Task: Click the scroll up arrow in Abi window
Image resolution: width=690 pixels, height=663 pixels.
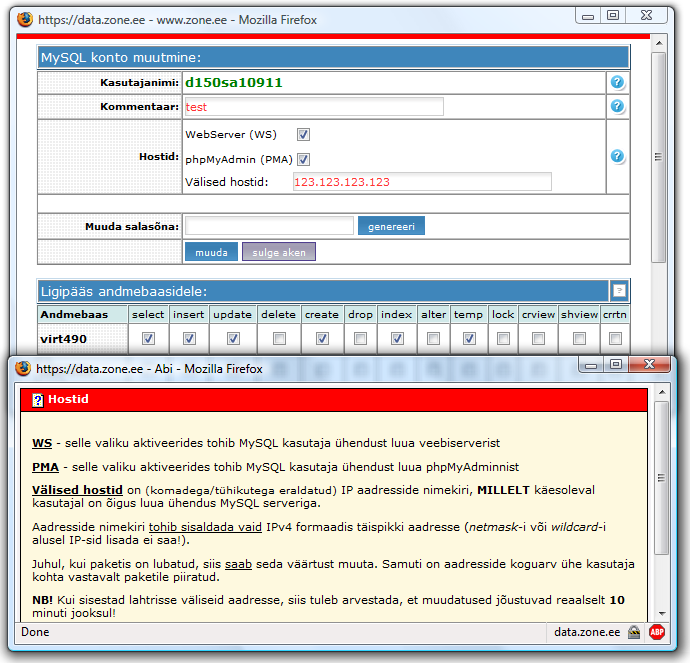Action: tap(661, 392)
